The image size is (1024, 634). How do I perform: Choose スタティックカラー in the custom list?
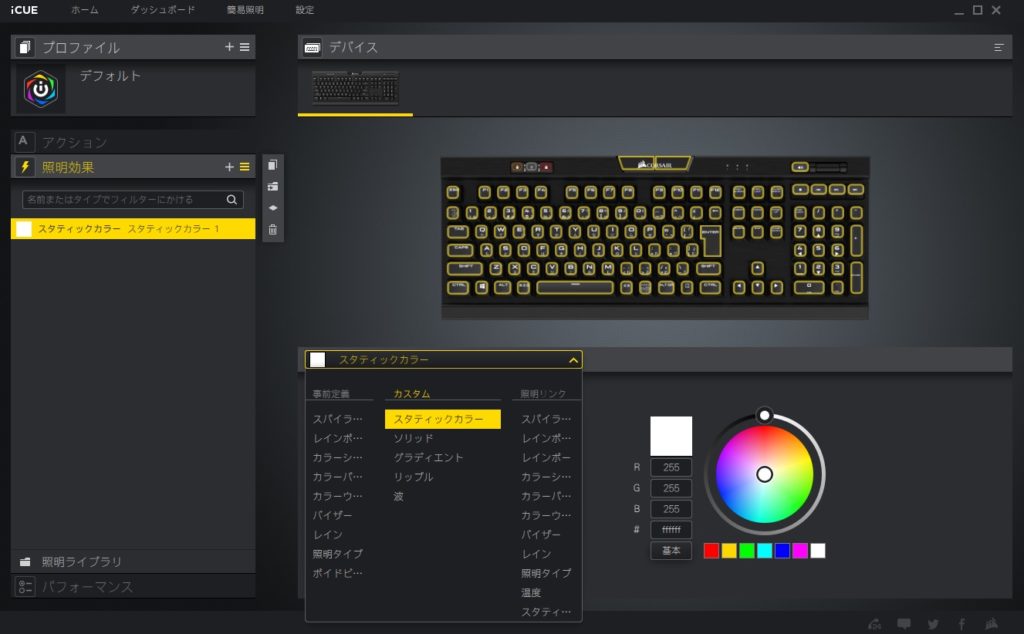[x=443, y=419]
